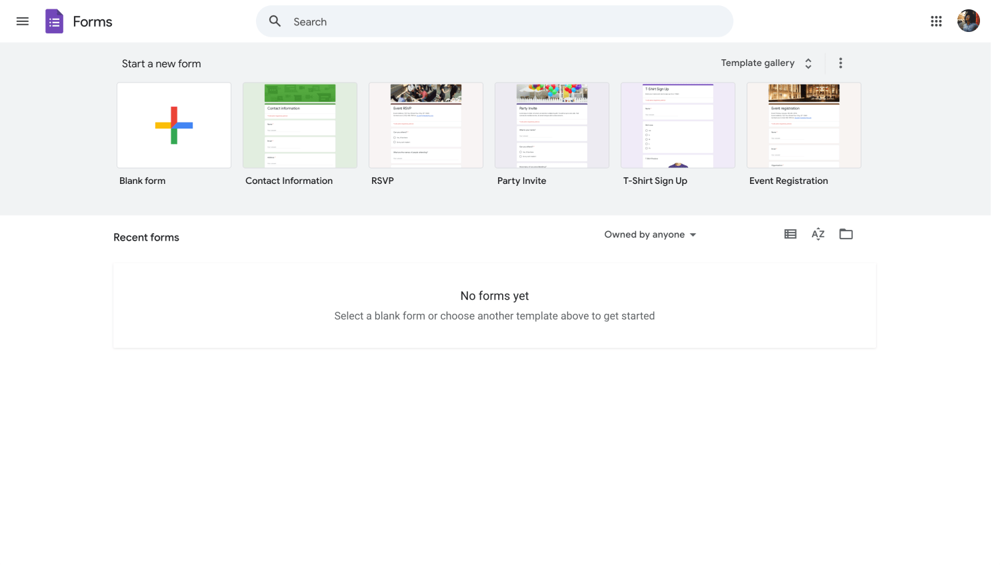Select the Contact Information template
Image resolution: width=1000 pixels, height=565 pixels.
click(300, 125)
